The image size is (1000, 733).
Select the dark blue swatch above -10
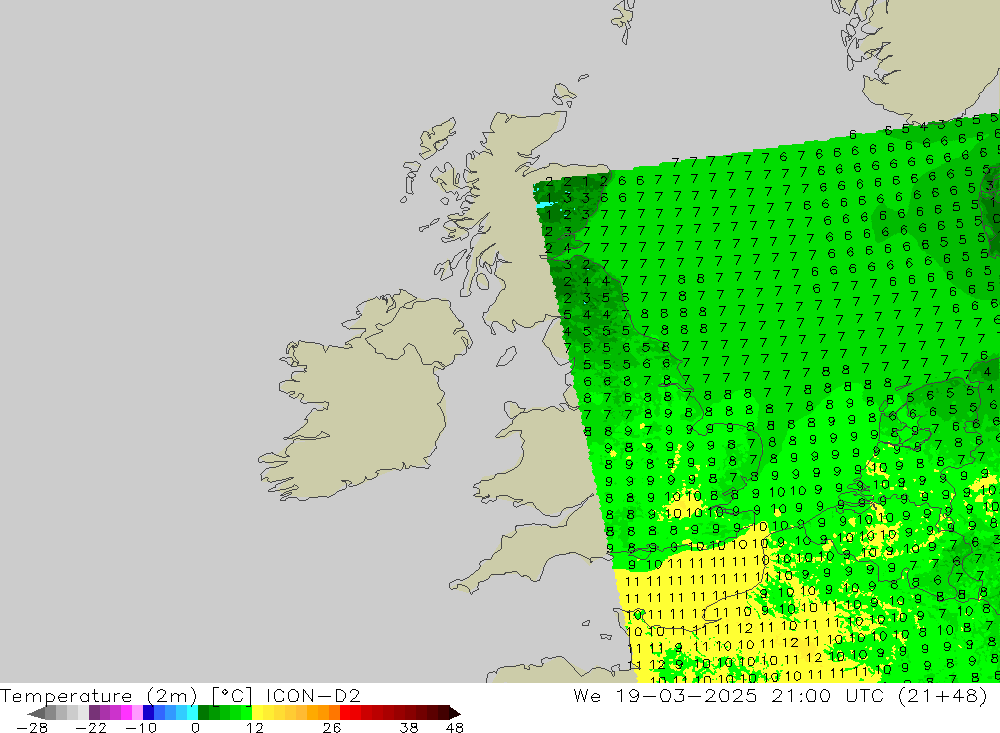tap(149, 713)
